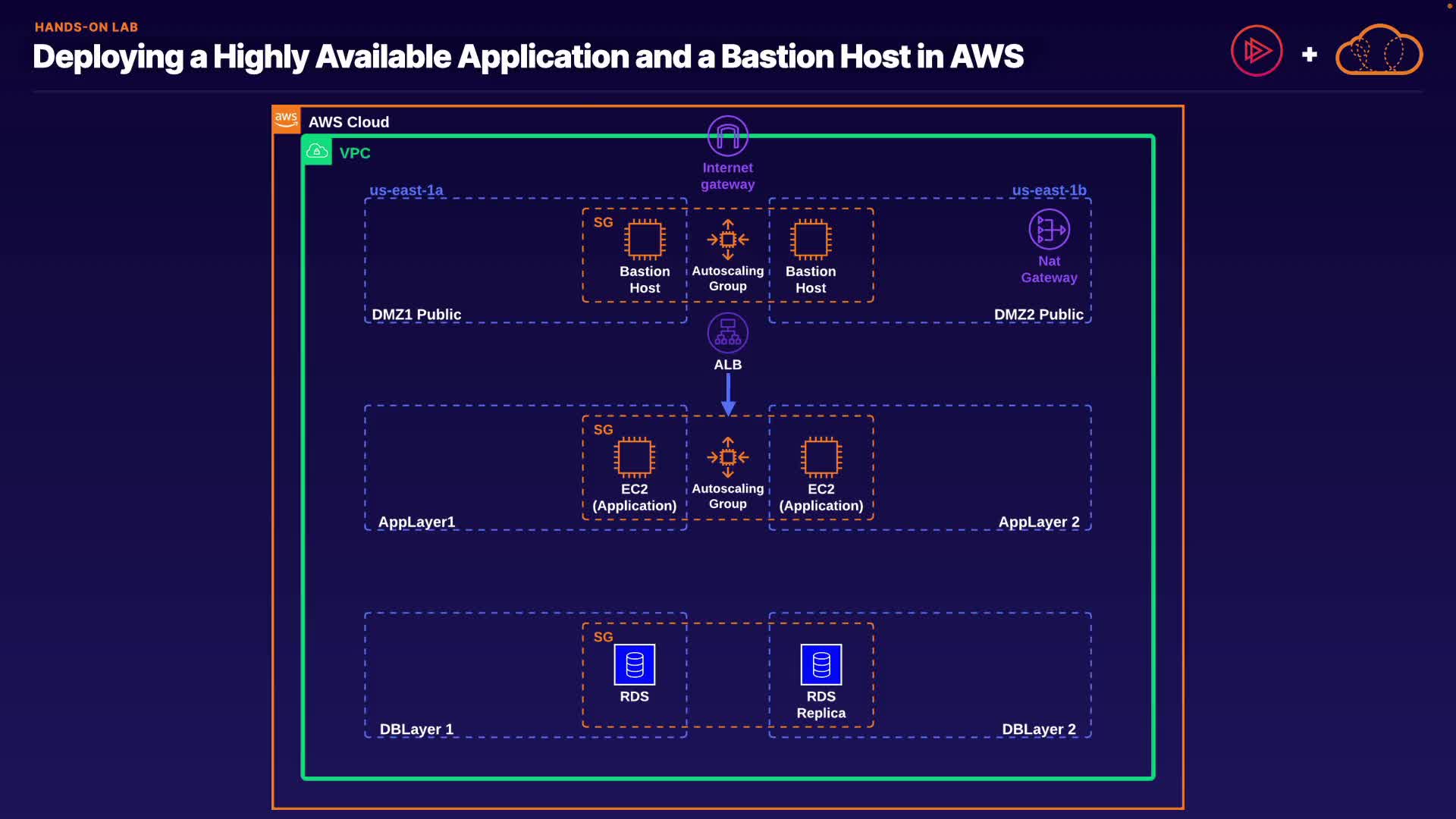Select the RDS Replica database icon
This screenshot has width=1456, height=819.
[821, 665]
